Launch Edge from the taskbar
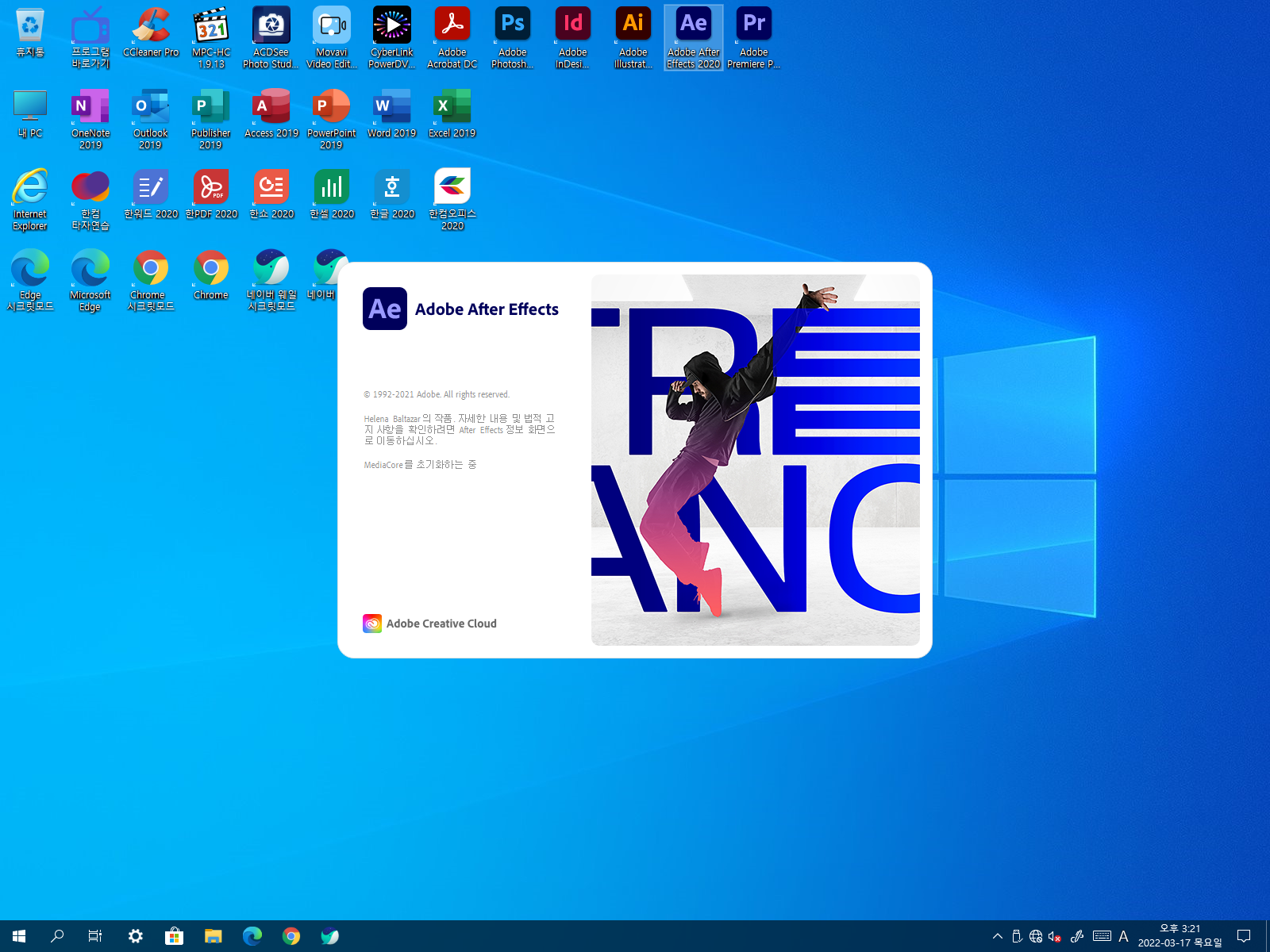This screenshot has width=1270, height=952. (x=252, y=936)
